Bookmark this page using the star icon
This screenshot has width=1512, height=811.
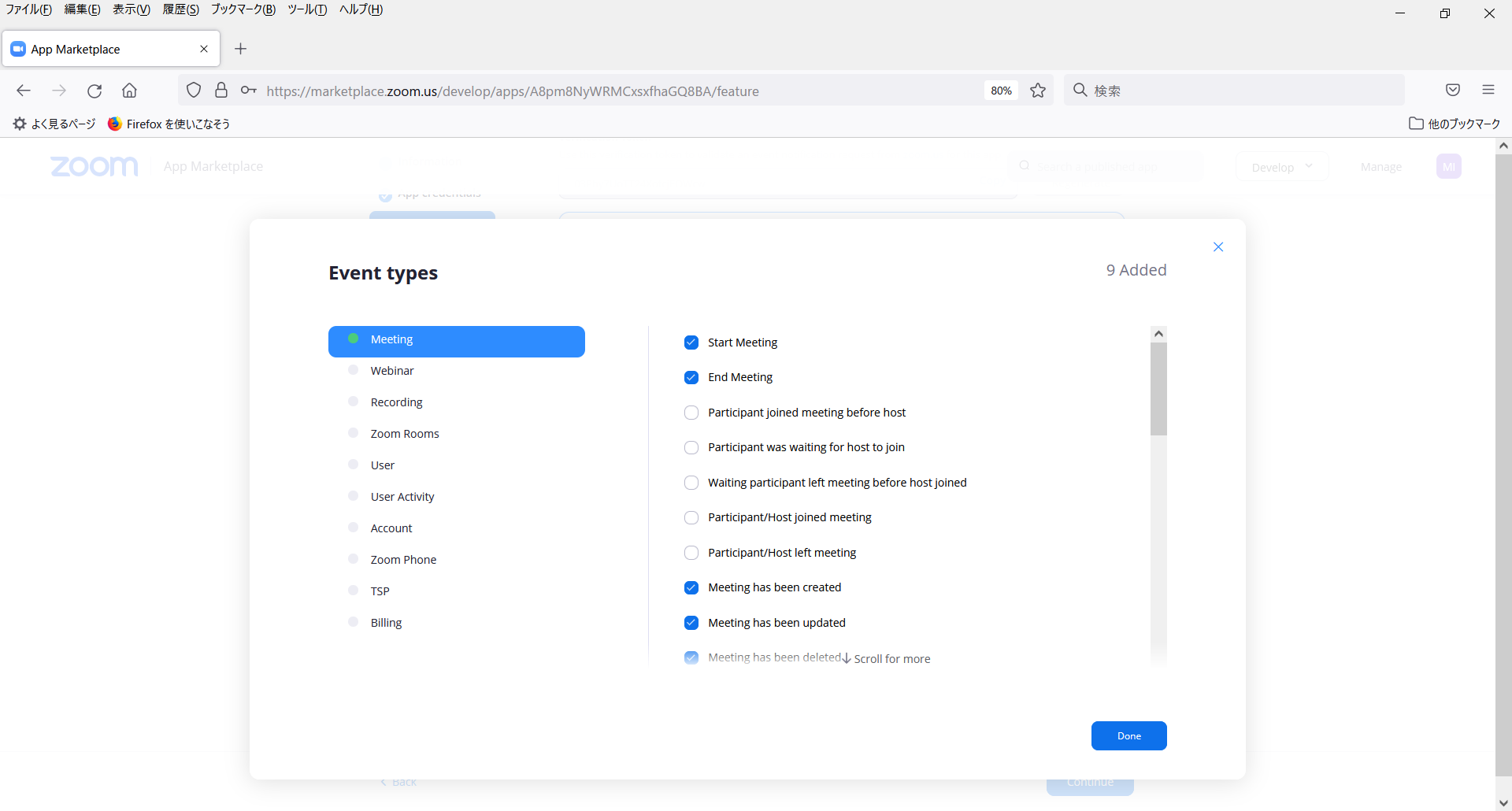[x=1038, y=90]
